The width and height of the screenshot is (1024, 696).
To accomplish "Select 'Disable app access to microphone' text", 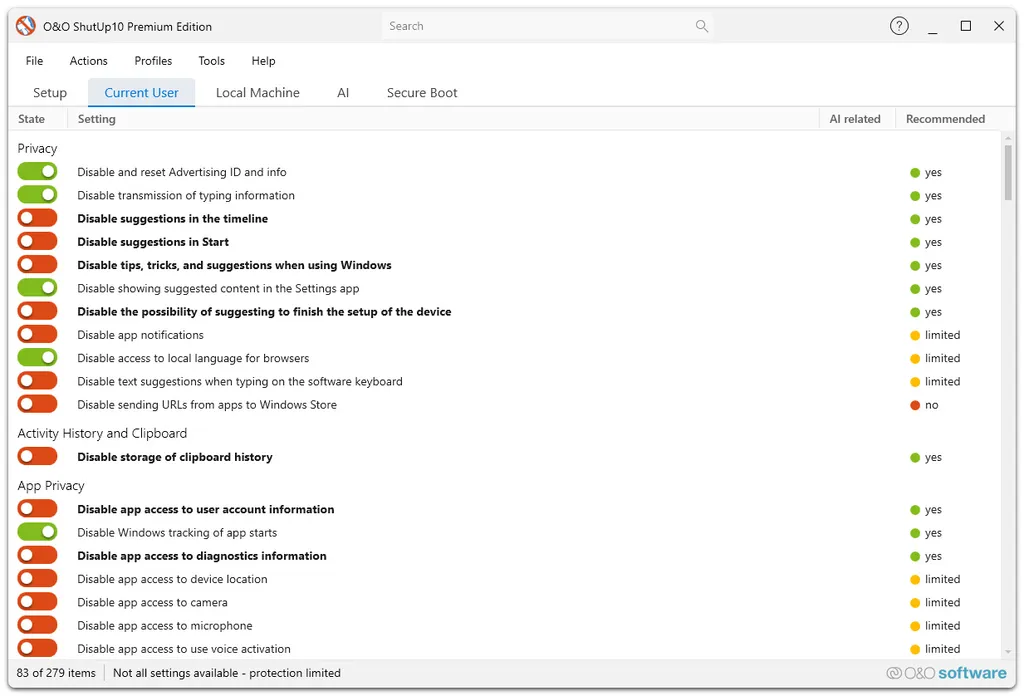I will coord(165,625).
